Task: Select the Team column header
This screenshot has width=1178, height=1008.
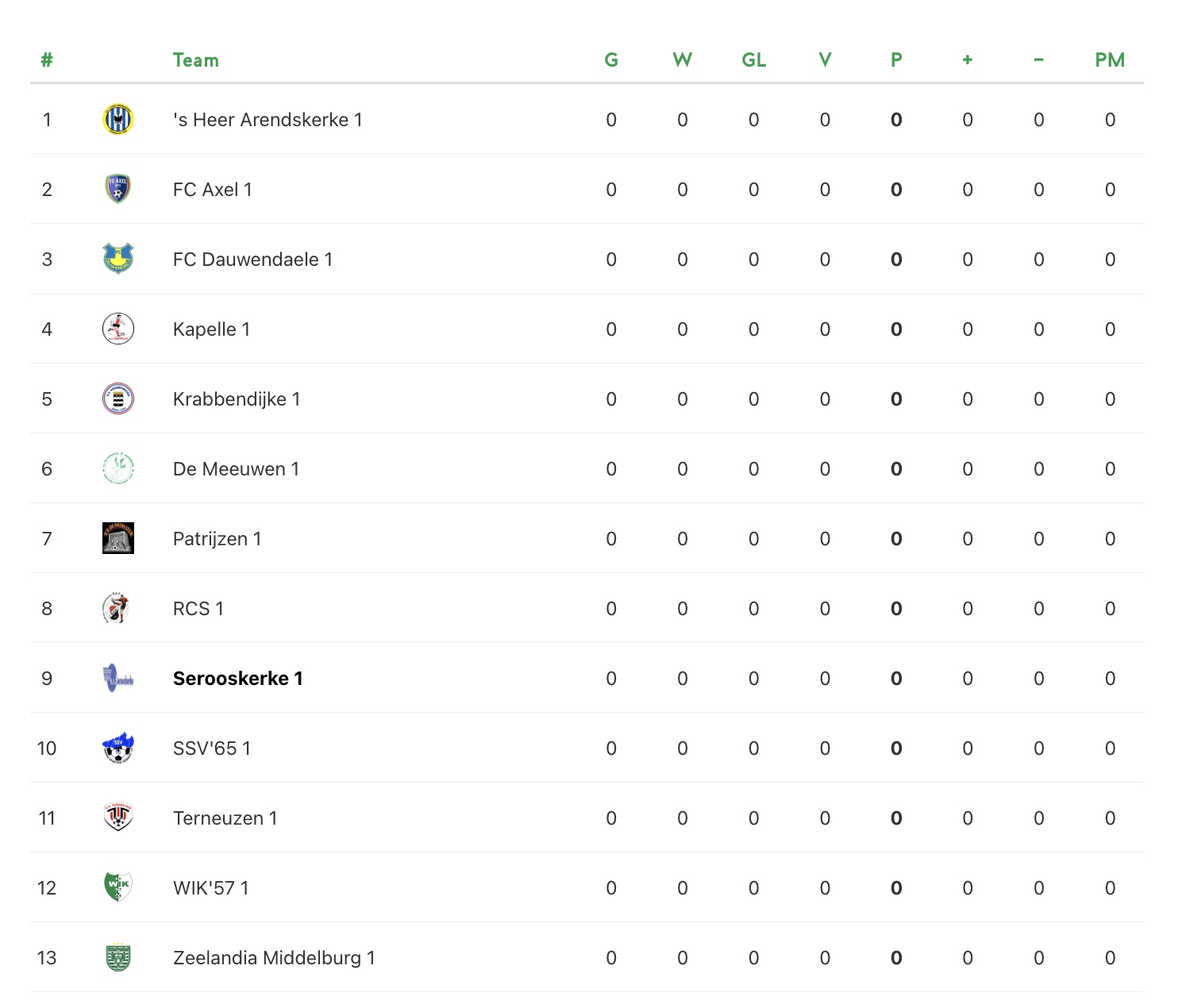Action: click(196, 60)
